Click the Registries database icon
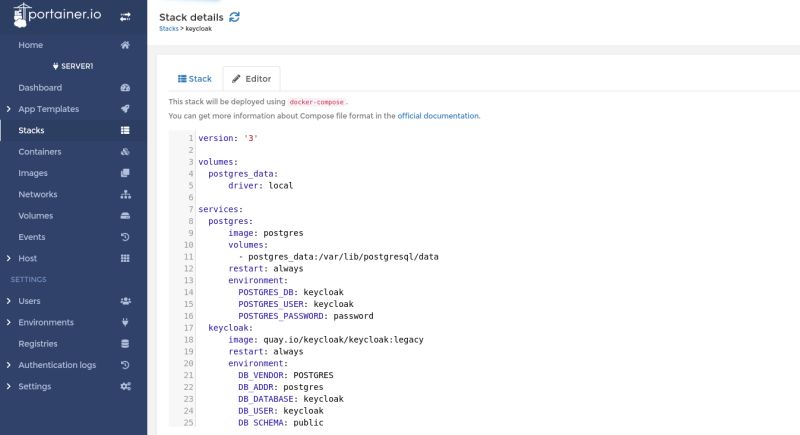 coord(125,344)
